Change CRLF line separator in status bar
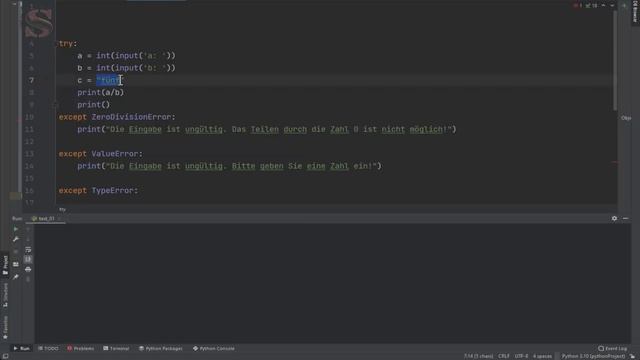 (504, 356)
